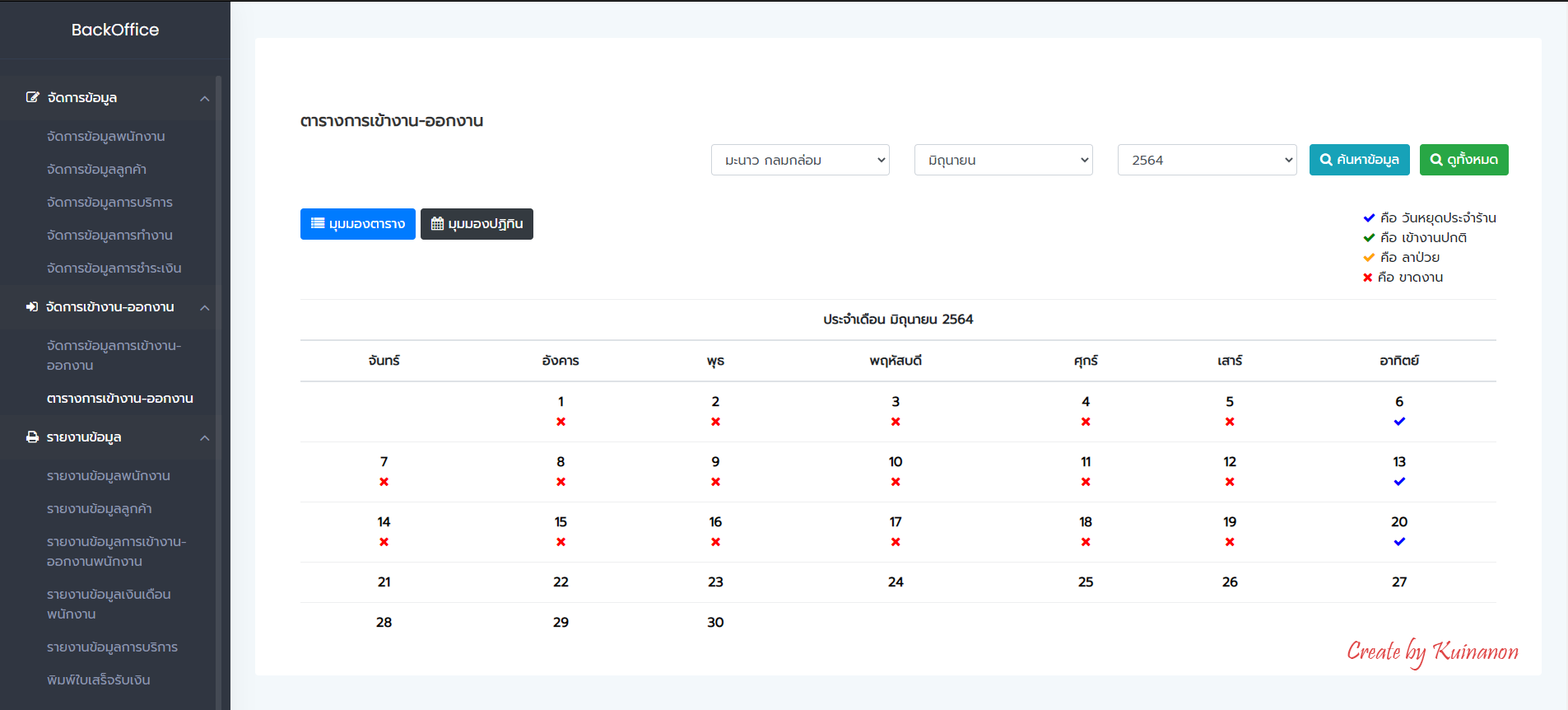Open จัดการข้อมูลพนักงาน in sidebar
The image size is (1568, 710).
click(x=106, y=137)
